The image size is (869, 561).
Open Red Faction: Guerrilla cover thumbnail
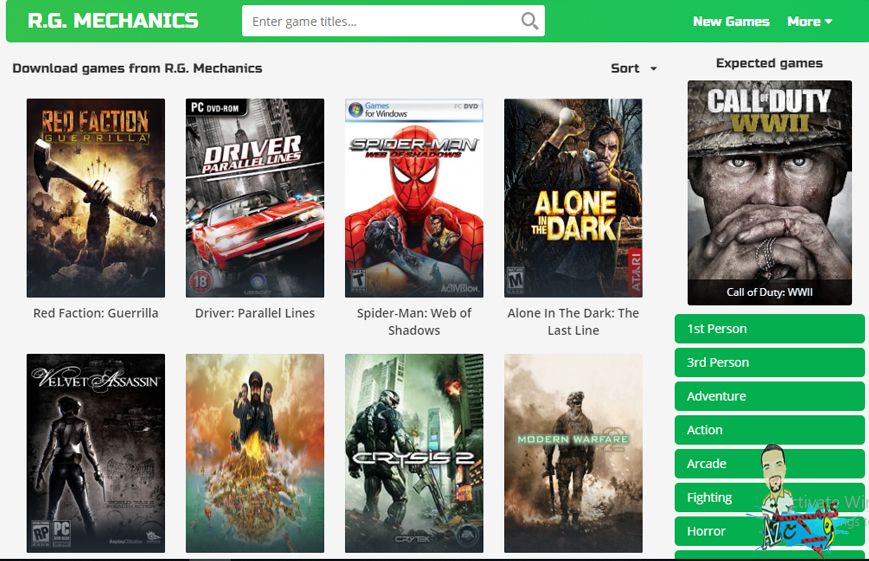click(x=96, y=198)
